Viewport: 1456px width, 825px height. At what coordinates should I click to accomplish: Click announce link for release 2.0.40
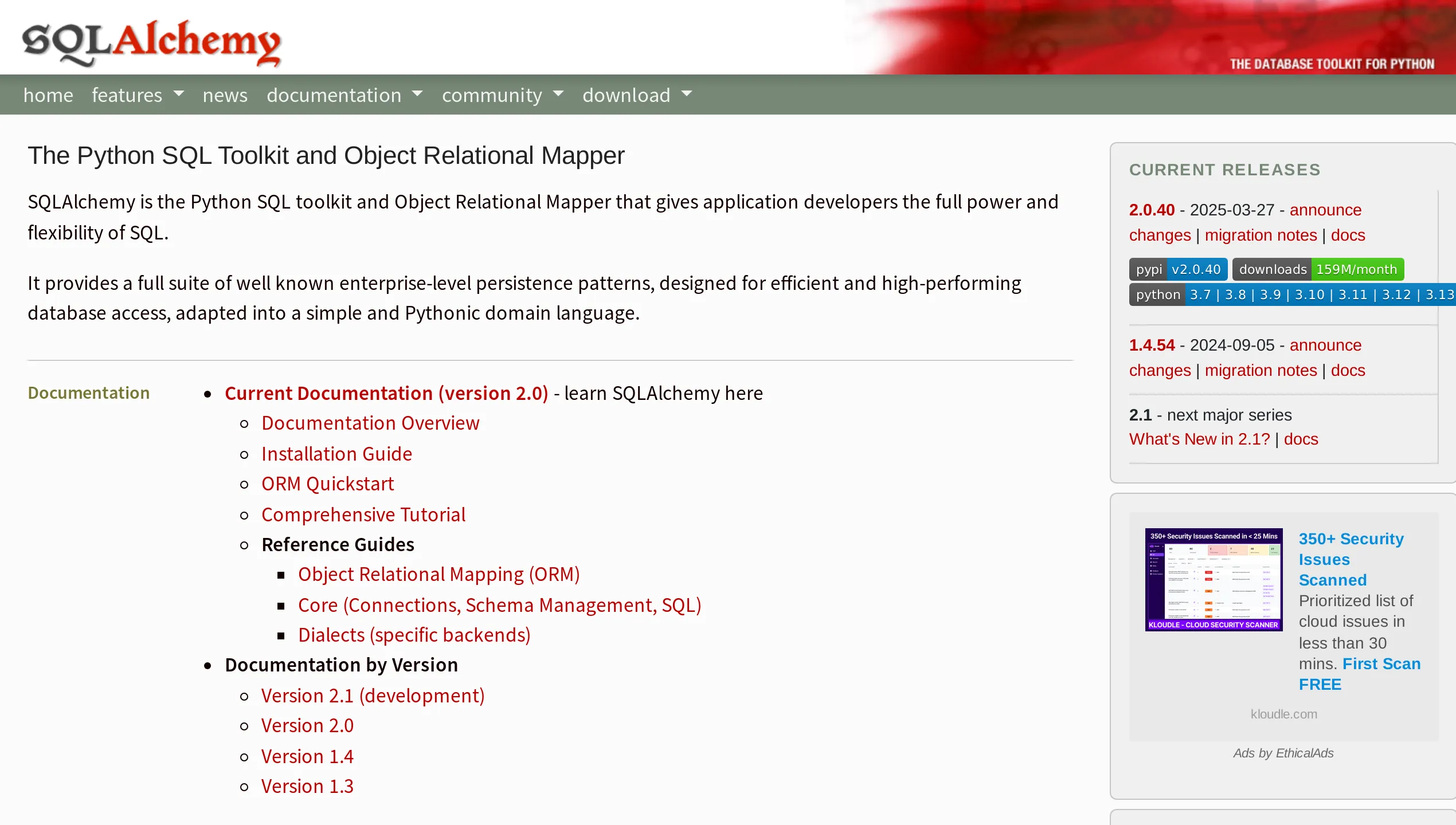click(x=1325, y=210)
